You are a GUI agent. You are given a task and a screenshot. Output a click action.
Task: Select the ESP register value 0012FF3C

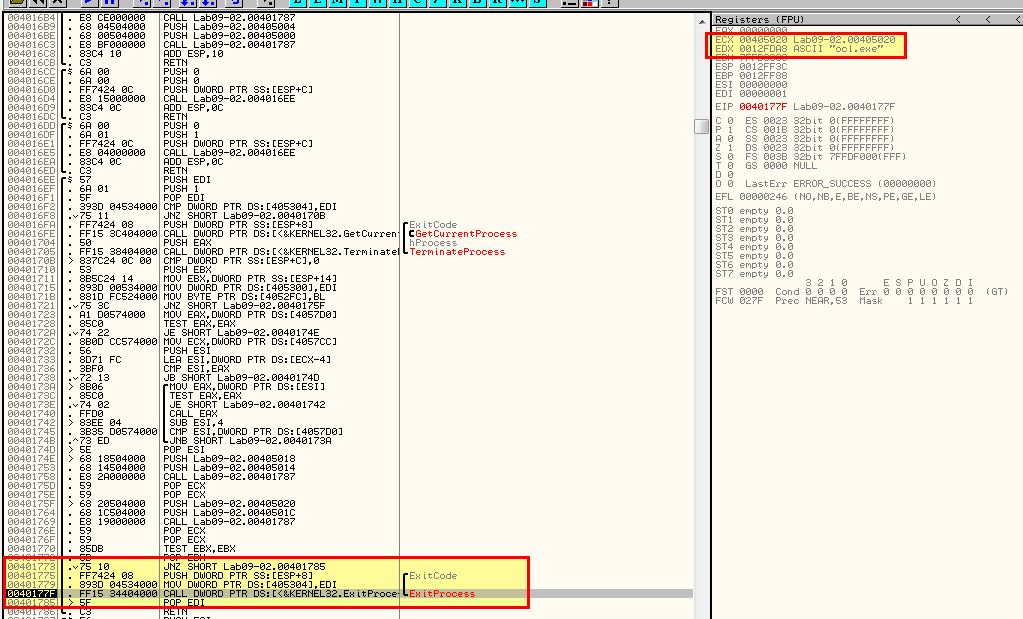click(x=763, y=67)
